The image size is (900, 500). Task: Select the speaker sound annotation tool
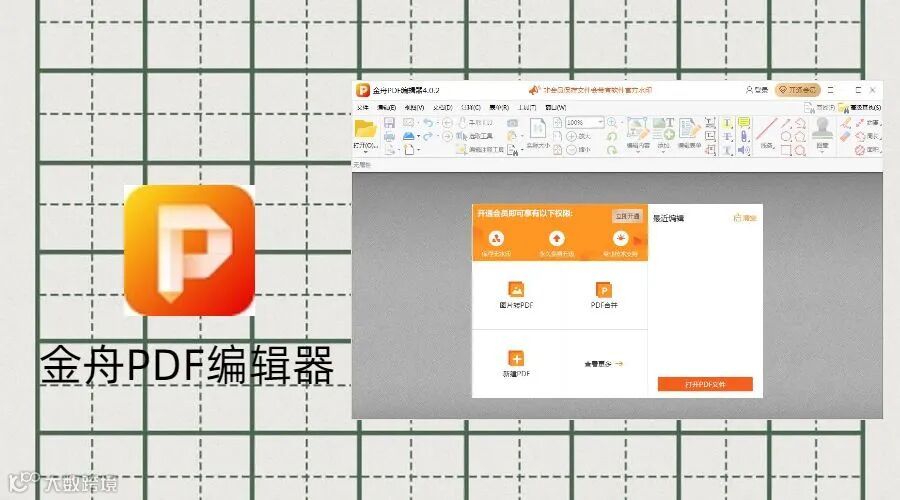point(744,150)
